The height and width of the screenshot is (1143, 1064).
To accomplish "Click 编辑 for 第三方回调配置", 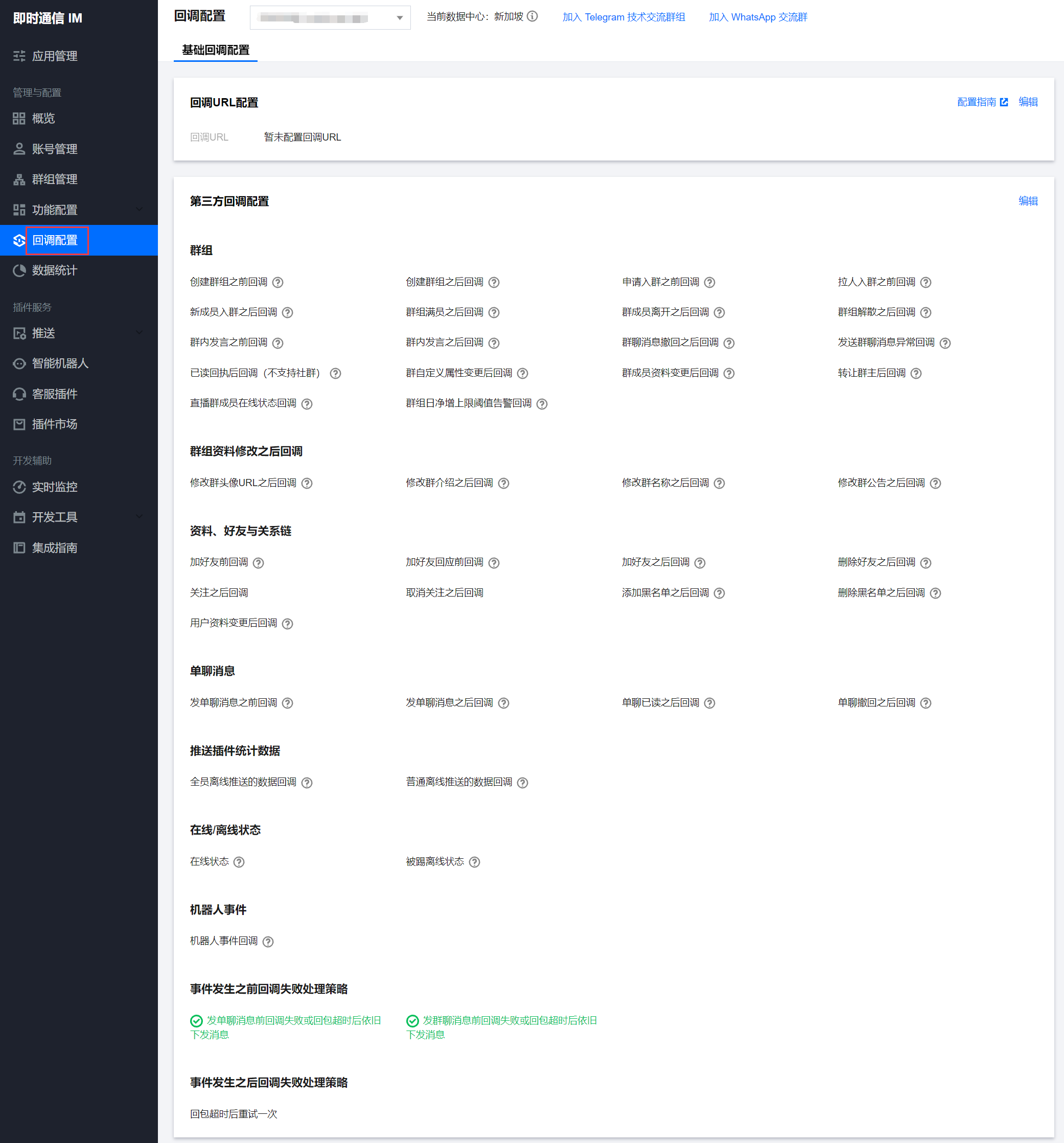I will pyautogui.click(x=1028, y=201).
